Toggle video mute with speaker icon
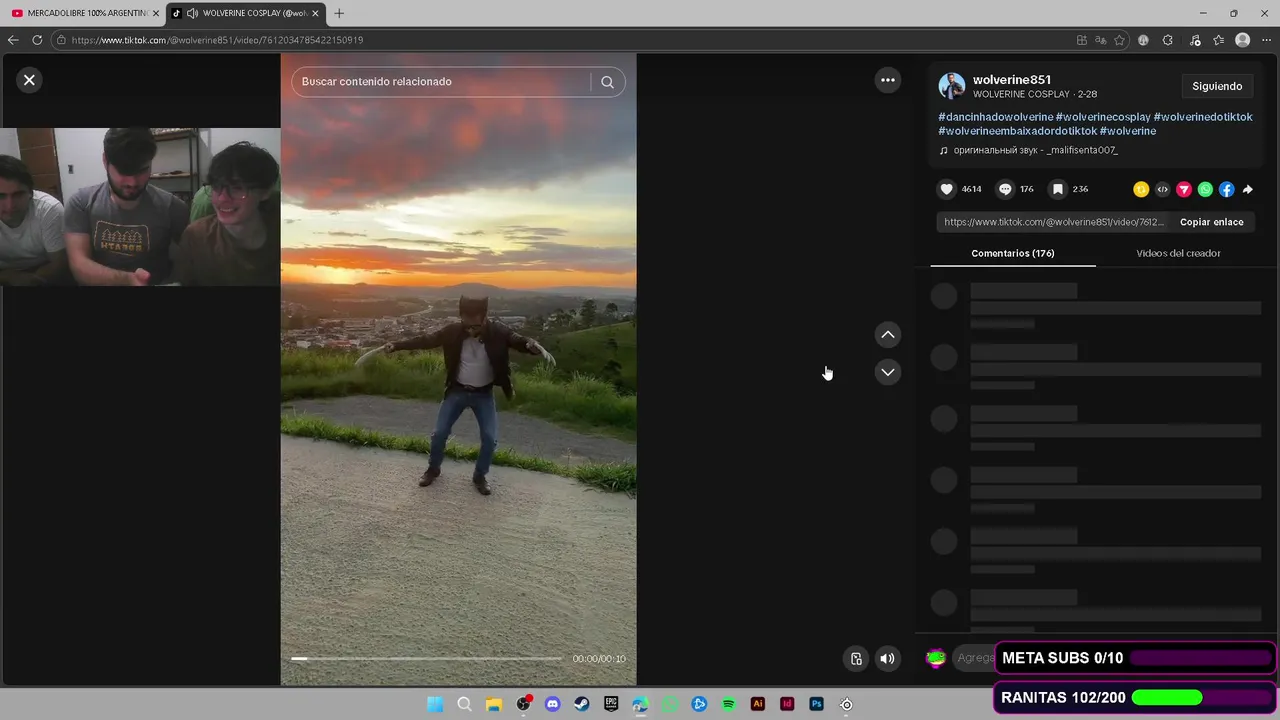 (887, 658)
